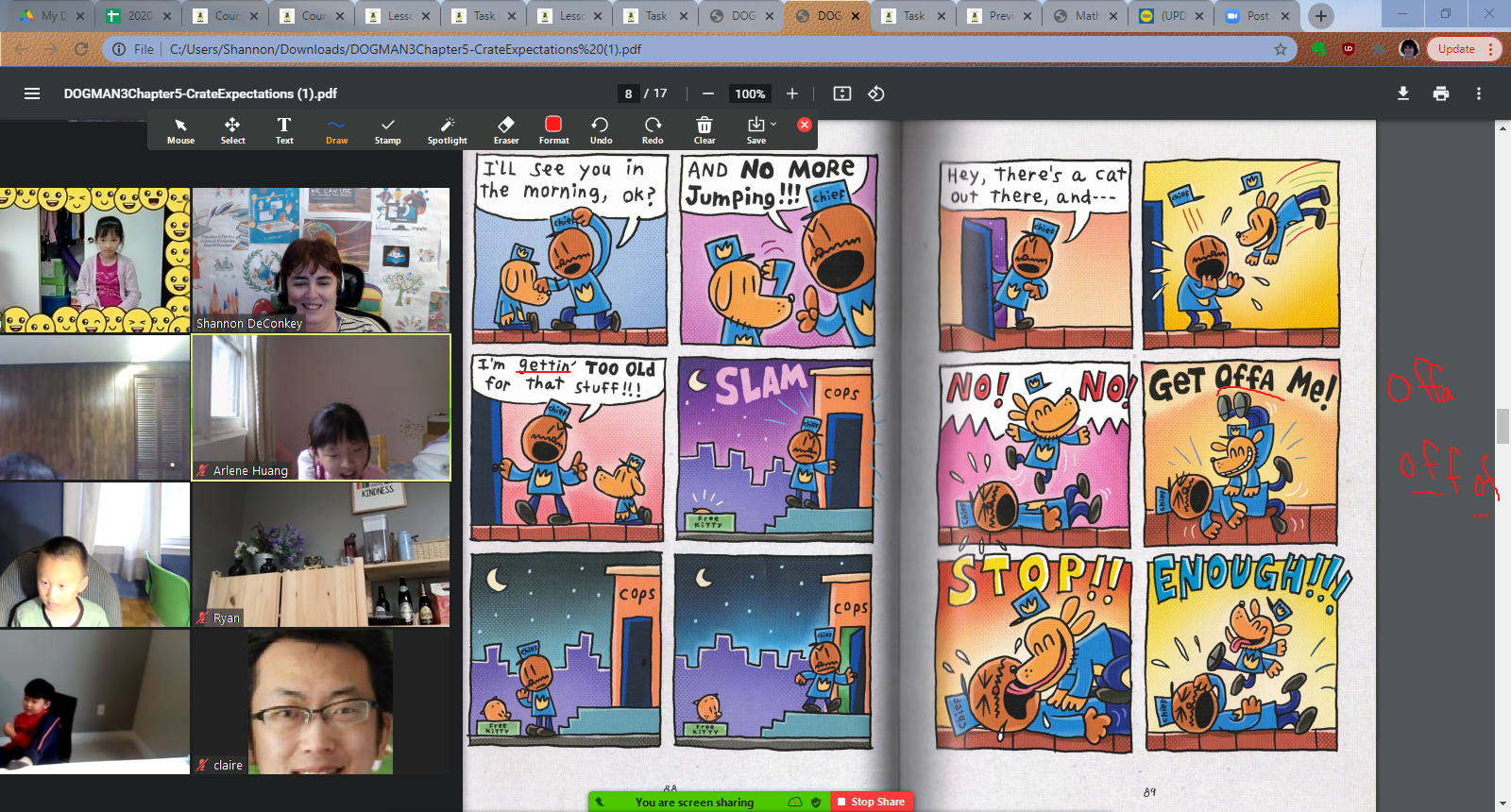
Task: Stop the screen share
Action: click(871, 802)
